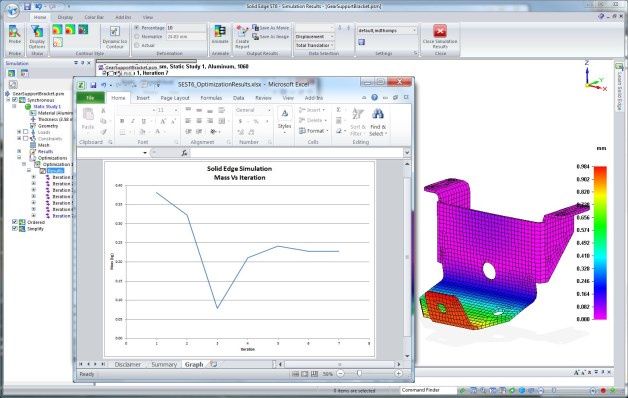The image size is (628, 398).
Task: Open Display Options in Solid Edge ribbon
Action: coord(37,36)
